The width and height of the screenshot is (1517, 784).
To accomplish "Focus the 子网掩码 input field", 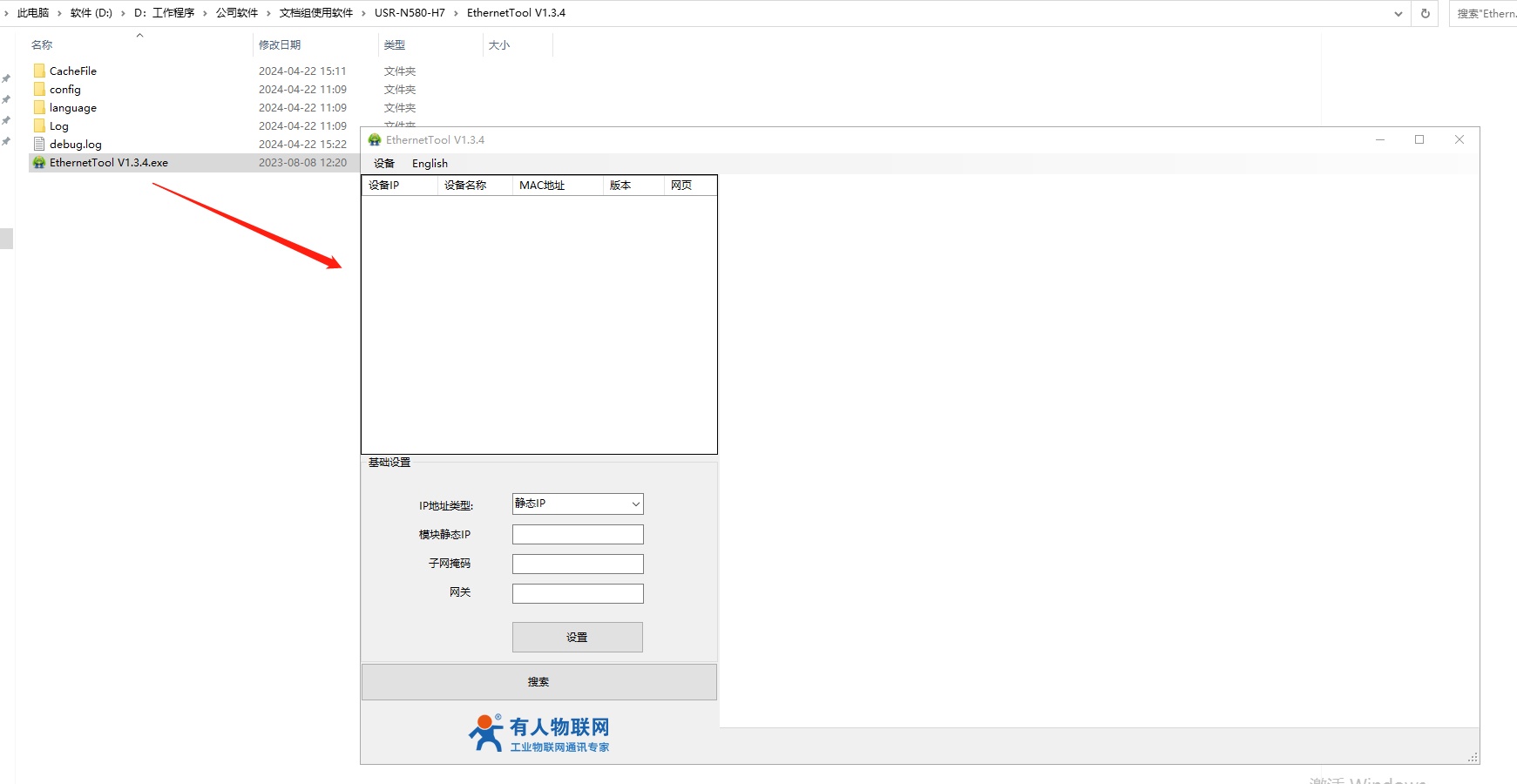I will [x=578, y=564].
